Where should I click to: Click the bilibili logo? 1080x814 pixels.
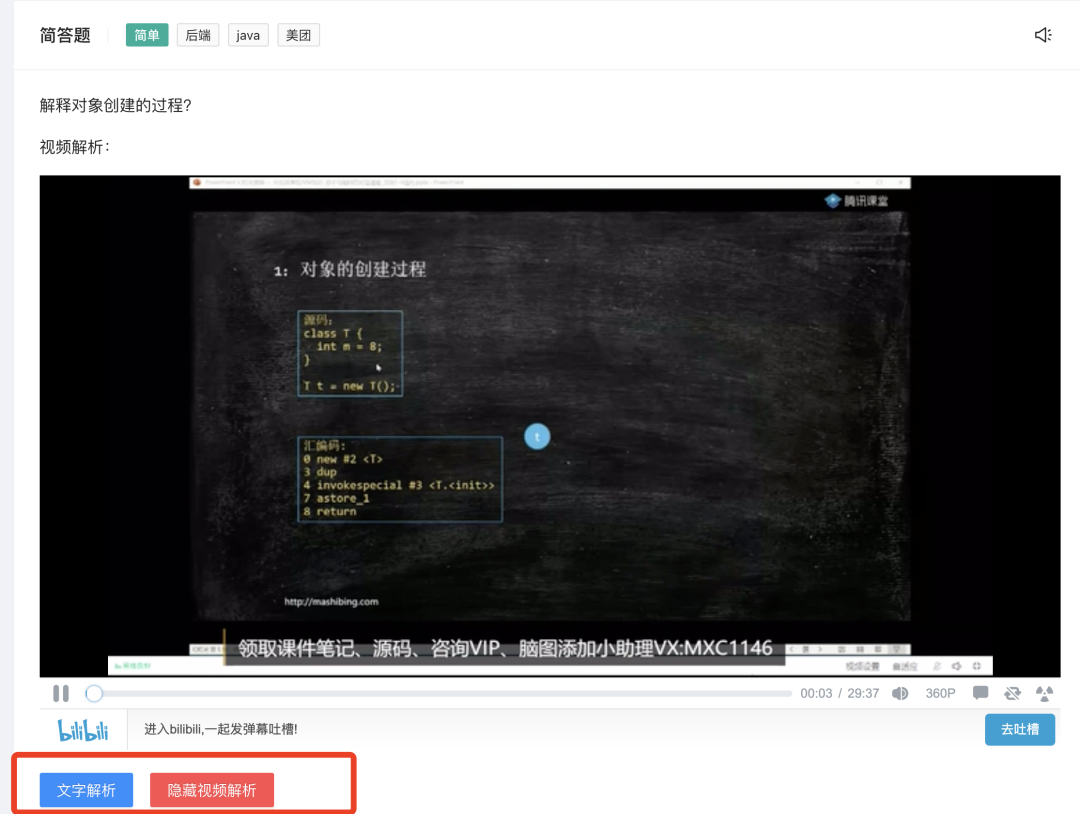pos(83,729)
